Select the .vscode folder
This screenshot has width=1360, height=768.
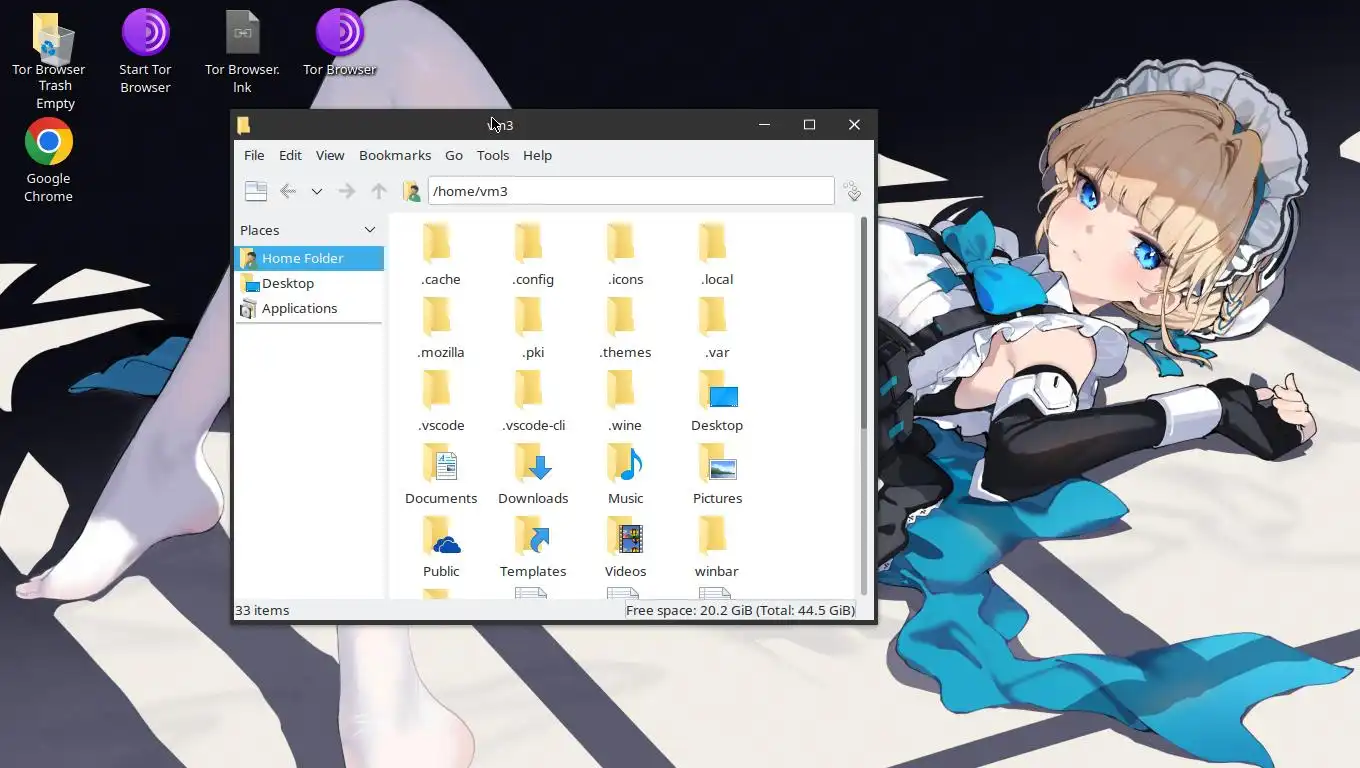(441, 401)
